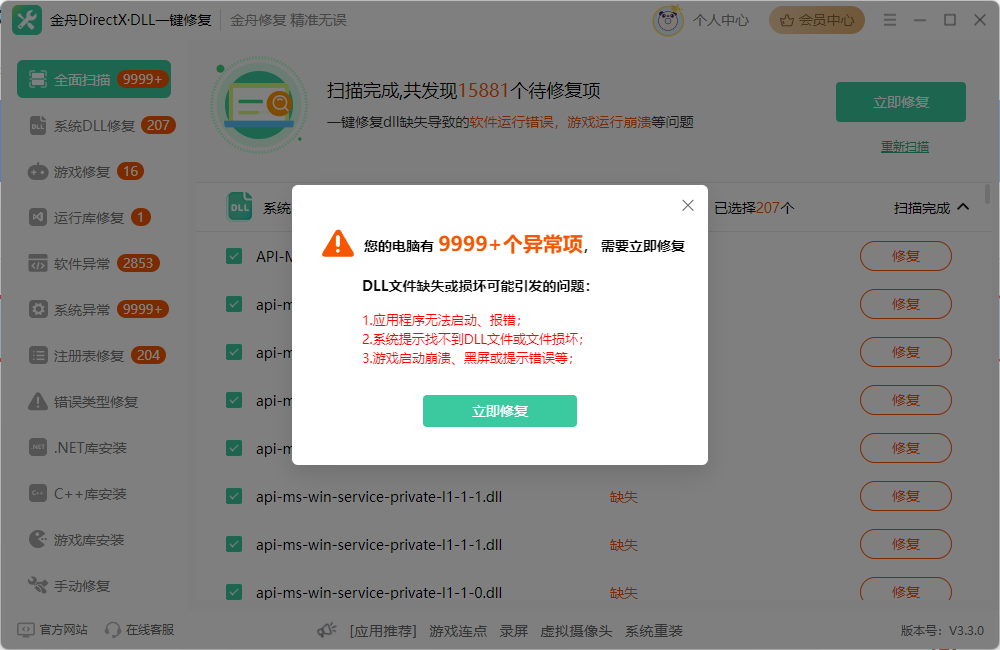Click the megaphone recommendation icon
The height and width of the screenshot is (650, 1000).
[x=327, y=630]
